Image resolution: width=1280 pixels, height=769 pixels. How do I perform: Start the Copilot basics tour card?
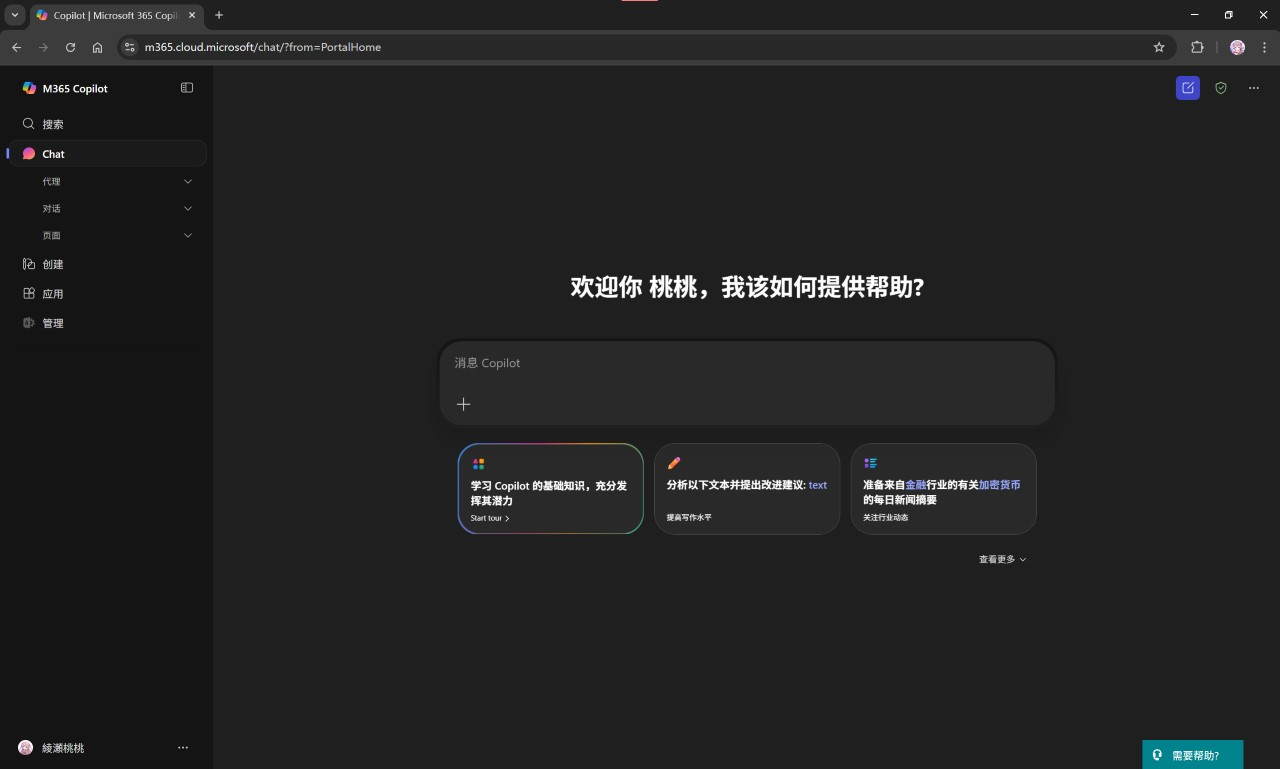click(550, 489)
